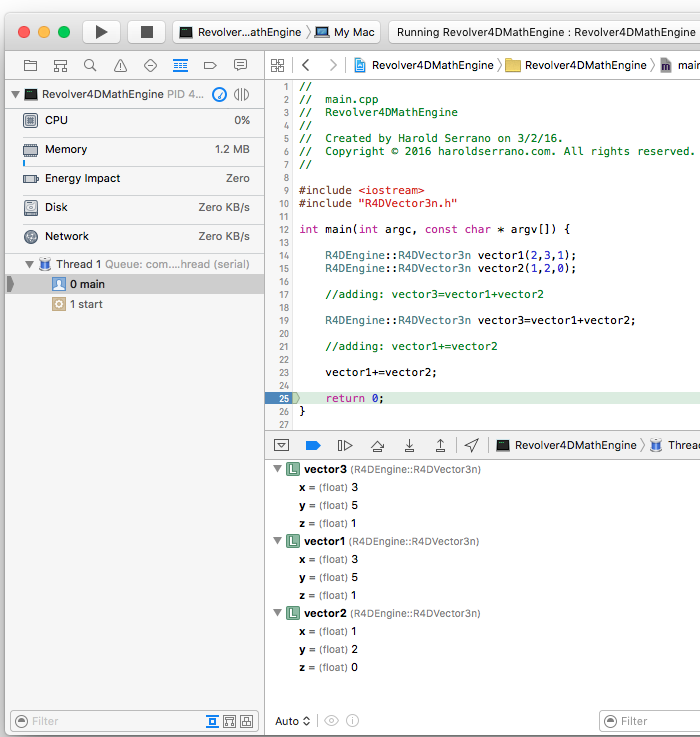Click the Step Out button
The height and width of the screenshot is (737, 700).
(x=440, y=445)
